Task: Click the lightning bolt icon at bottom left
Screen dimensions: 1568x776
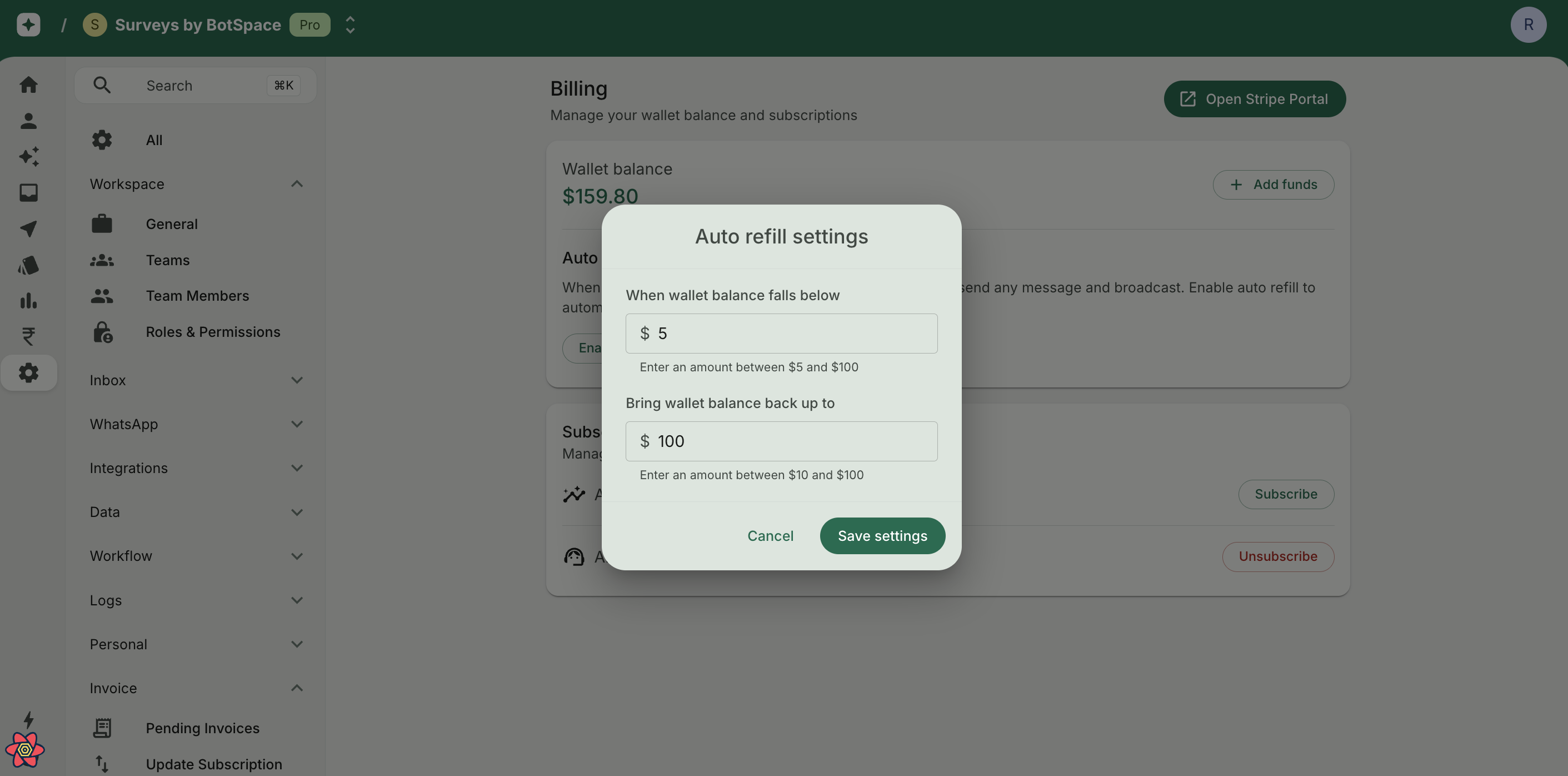Action: [28, 719]
